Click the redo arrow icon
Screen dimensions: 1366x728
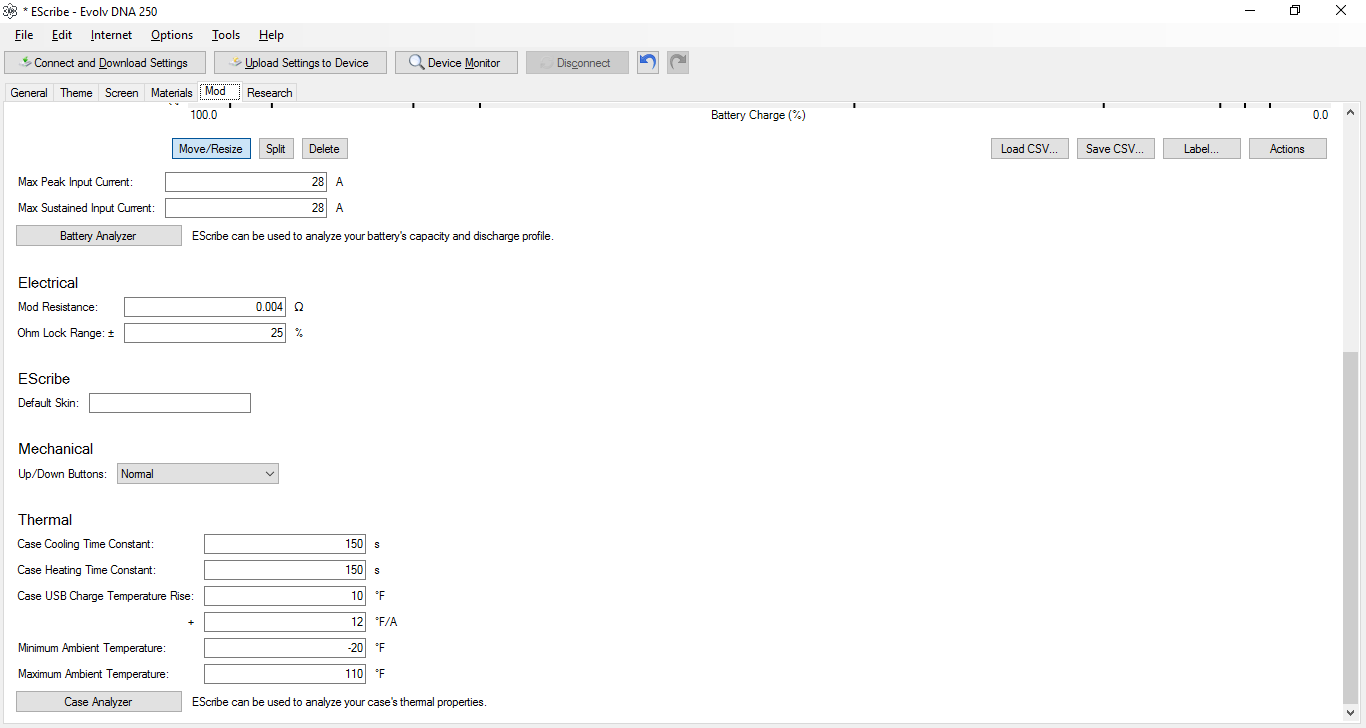point(678,63)
